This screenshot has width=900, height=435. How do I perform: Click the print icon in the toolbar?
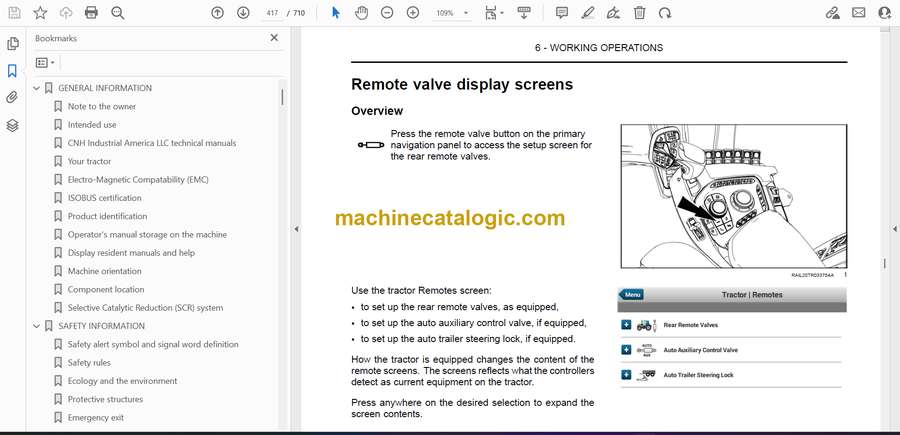[x=91, y=13]
